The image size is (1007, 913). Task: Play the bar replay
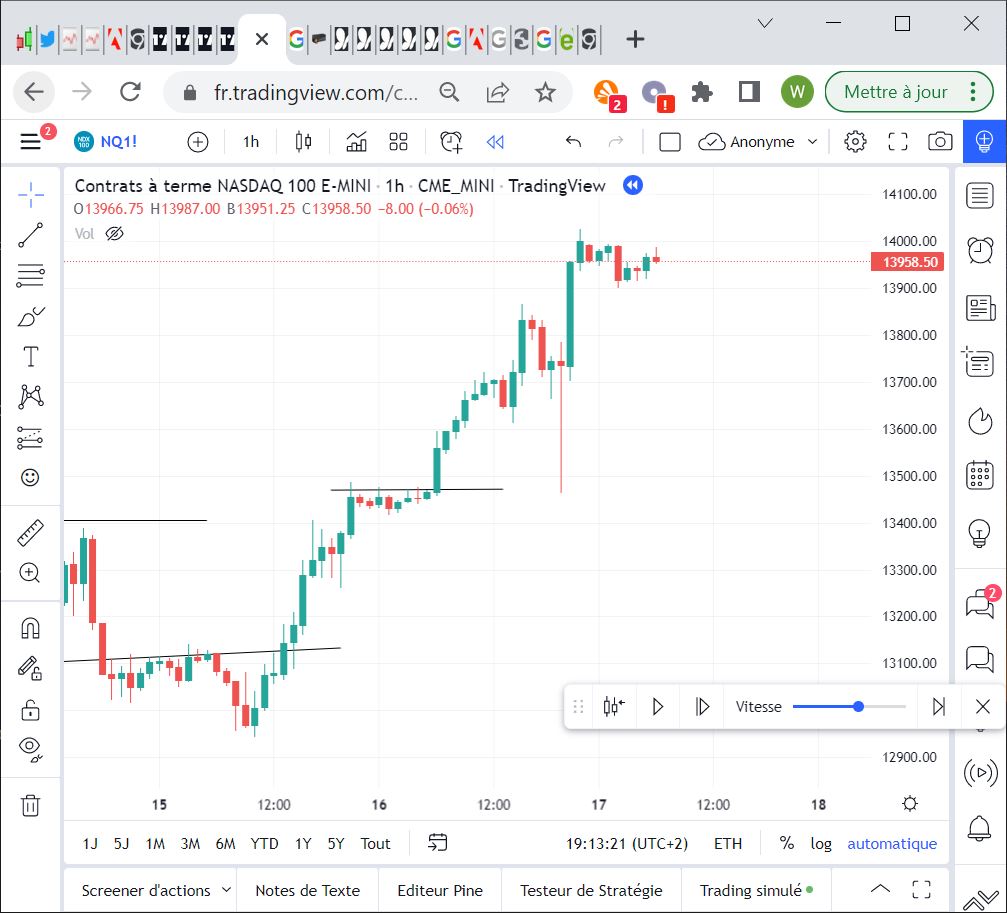[x=658, y=707]
